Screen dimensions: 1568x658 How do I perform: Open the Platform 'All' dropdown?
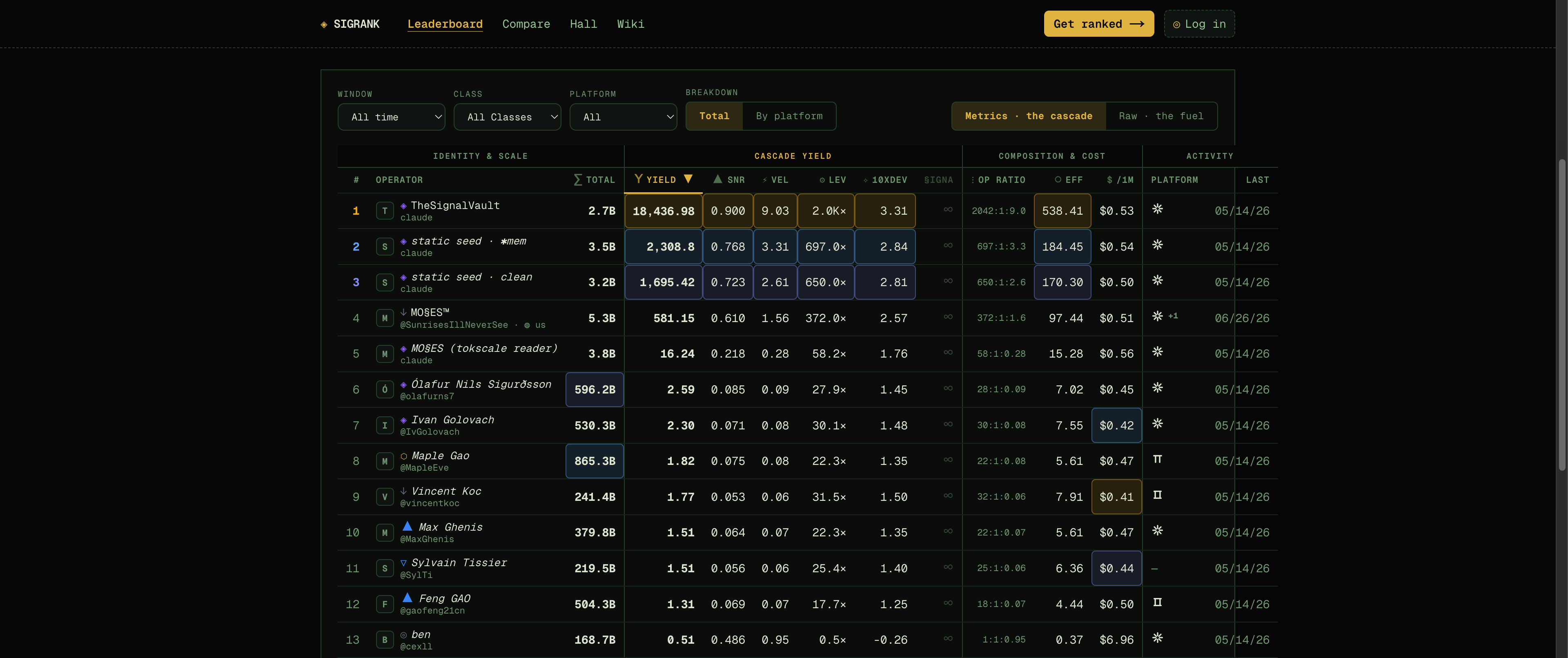[623, 117]
